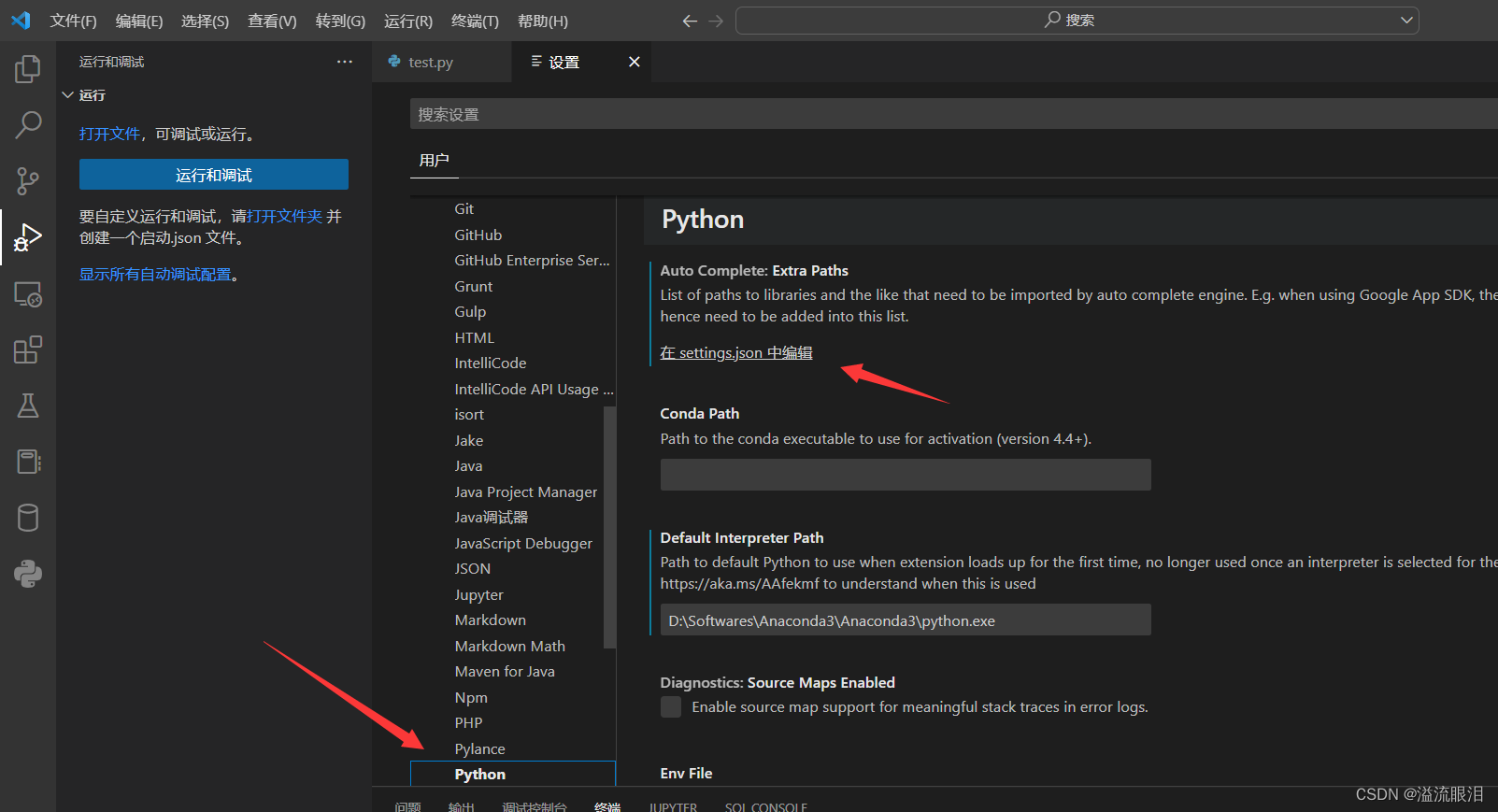This screenshot has height=812, width=1498.
Task: Click the 打开文件 link
Action: pyautogui.click(x=109, y=134)
